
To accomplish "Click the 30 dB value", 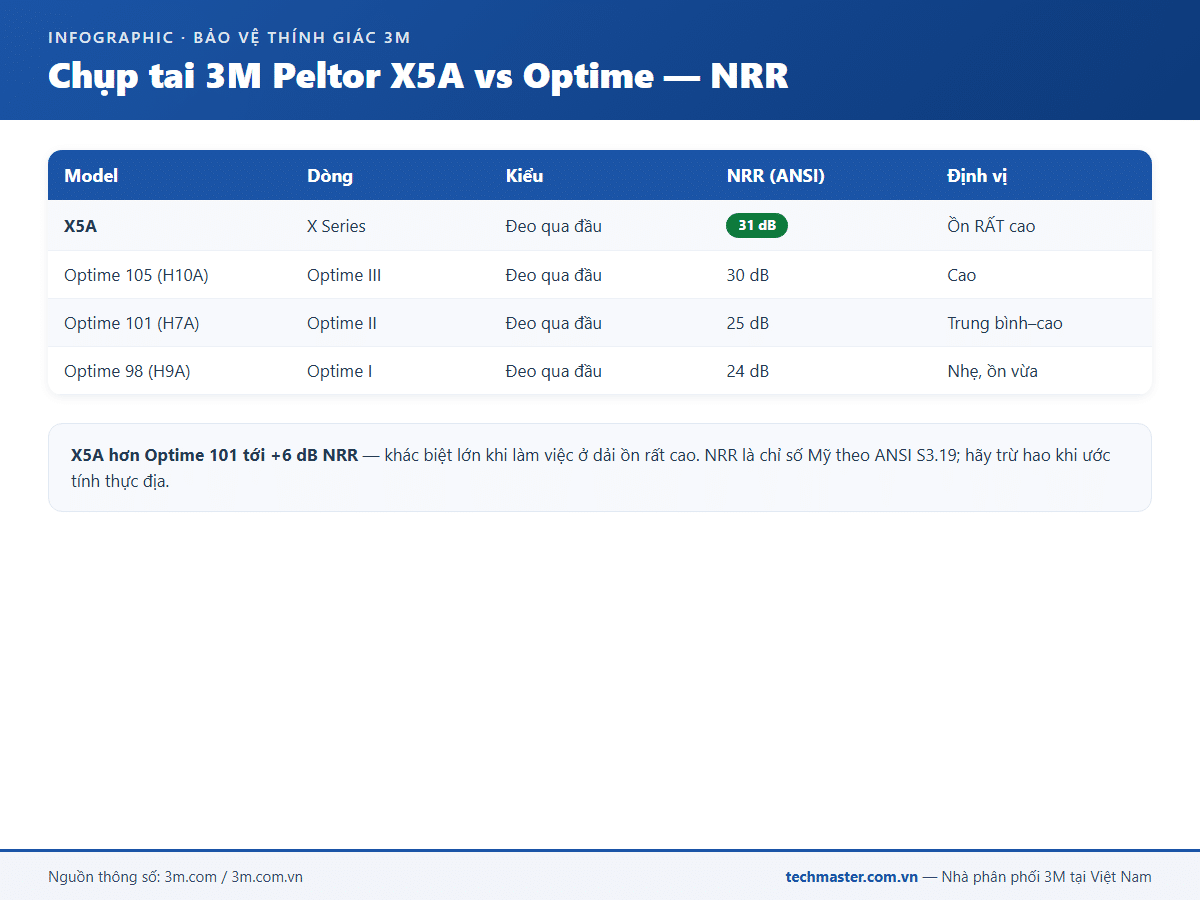I will 748,275.
